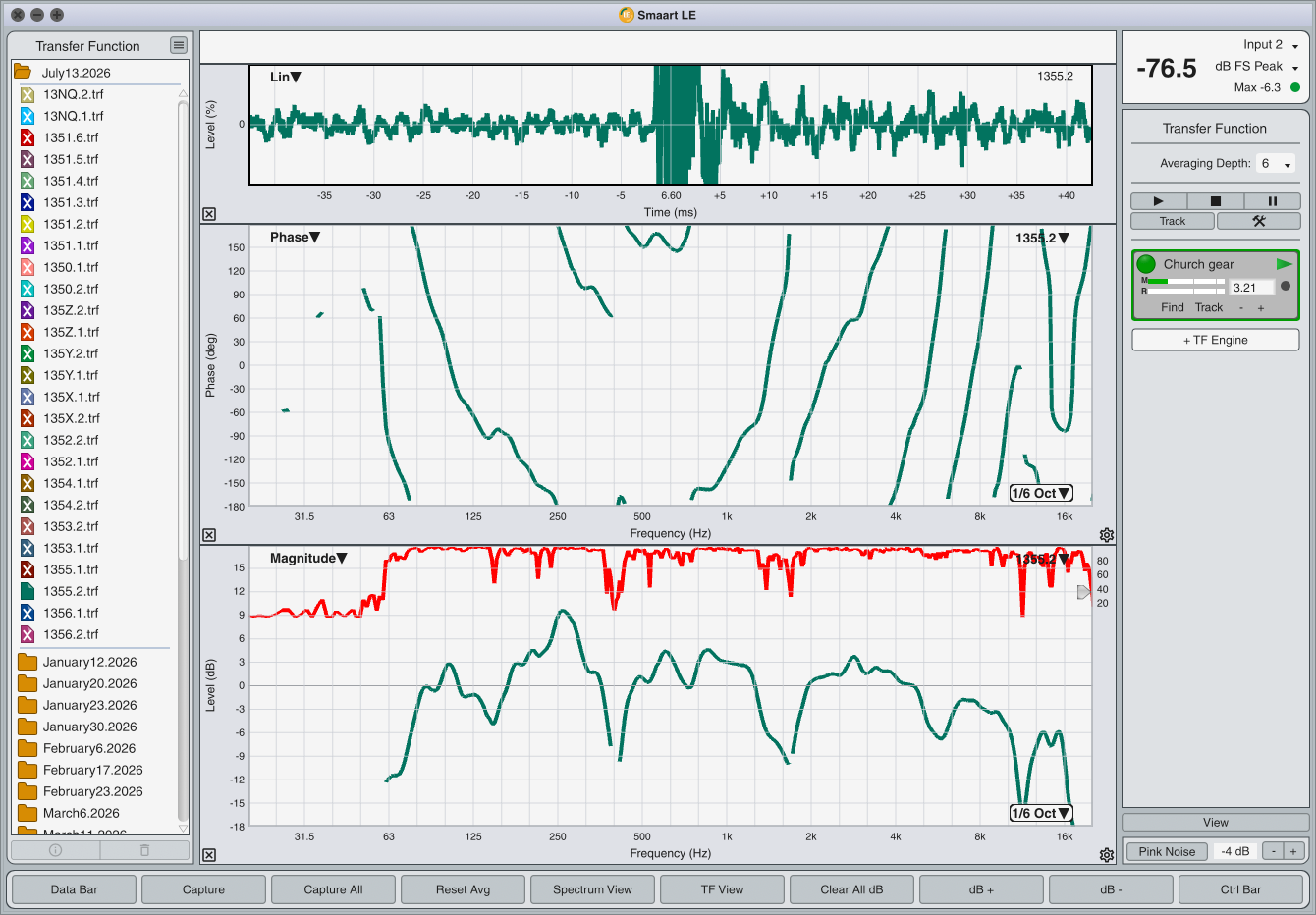Close the impulse response Lin pane
1316x915 pixels.
(209, 214)
